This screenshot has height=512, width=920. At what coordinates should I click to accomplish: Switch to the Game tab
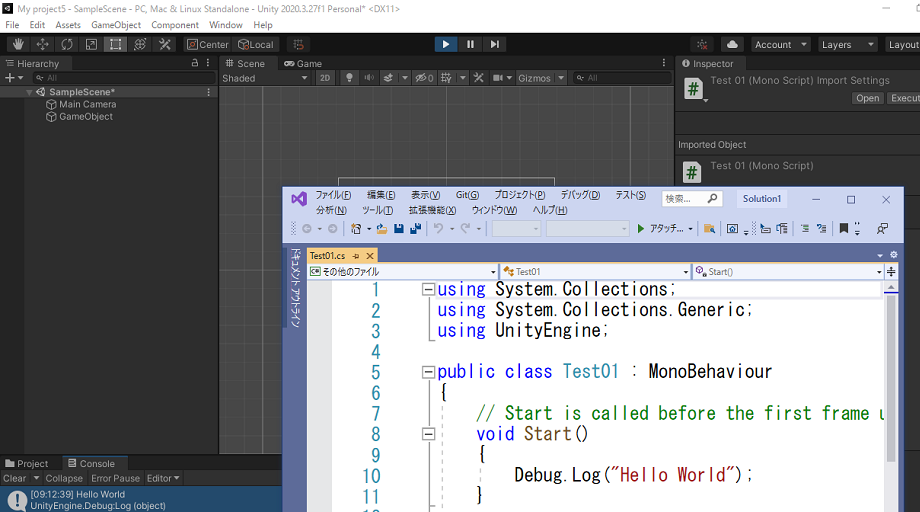pyautogui.click(x=303, y=63)
